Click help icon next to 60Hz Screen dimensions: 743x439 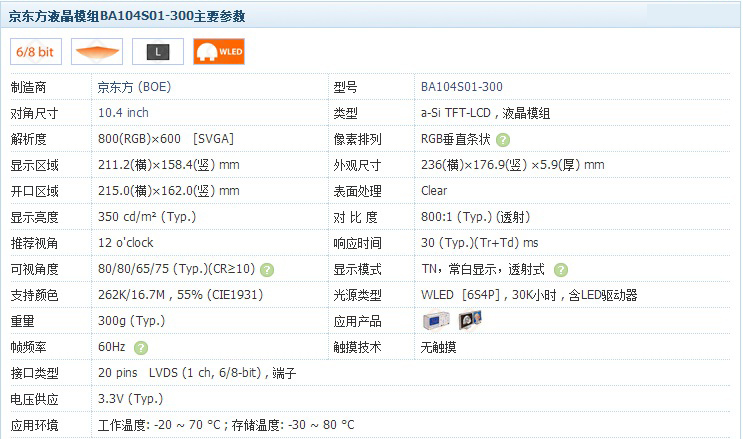point(141,348)
